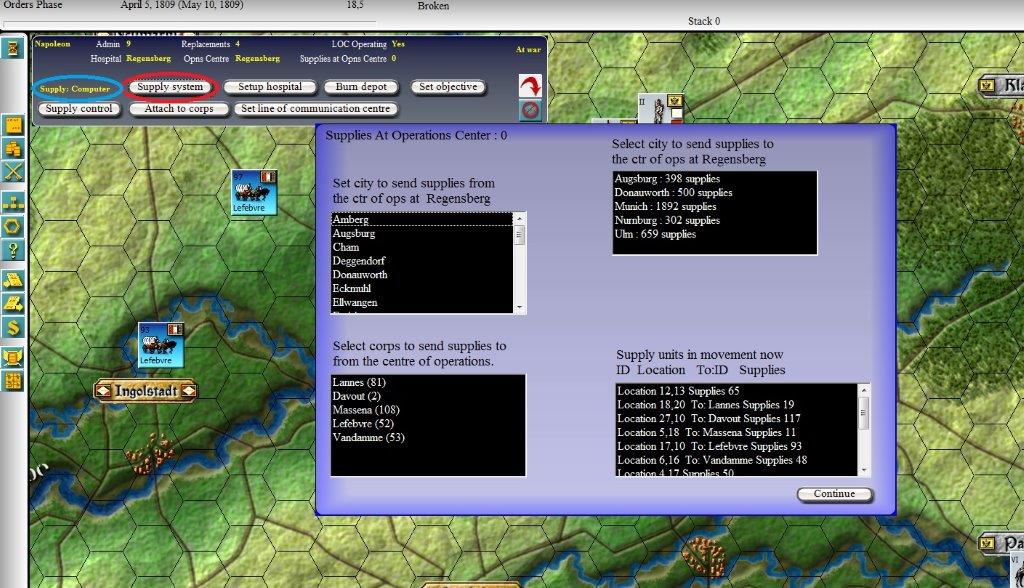Select Lefebvre (52) in the corps list
The width and height of the screenshot is (1024, 588).
[x=428, y=423]
